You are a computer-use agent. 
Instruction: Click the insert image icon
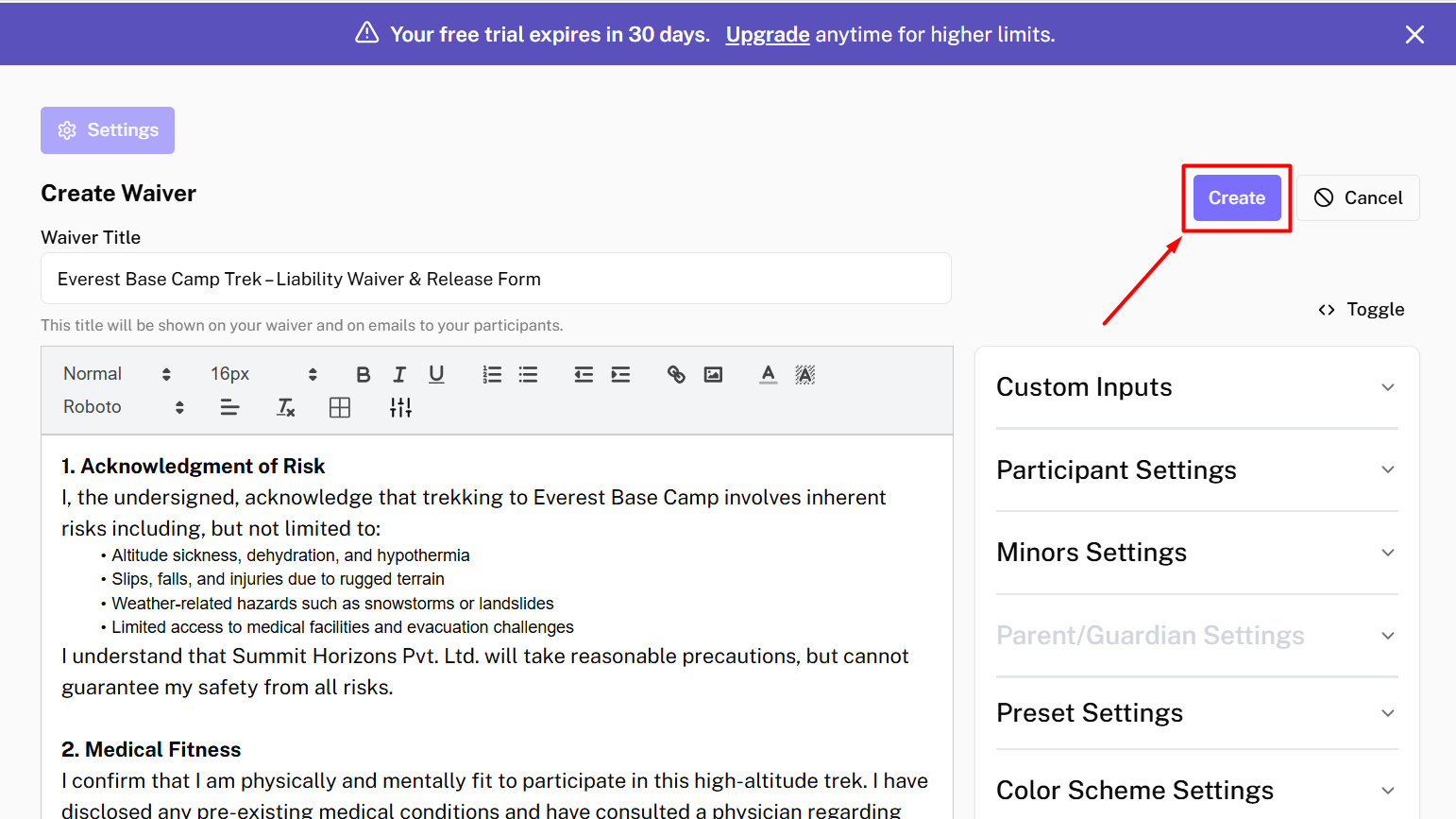pyautogui.click(x=713, y=375)
